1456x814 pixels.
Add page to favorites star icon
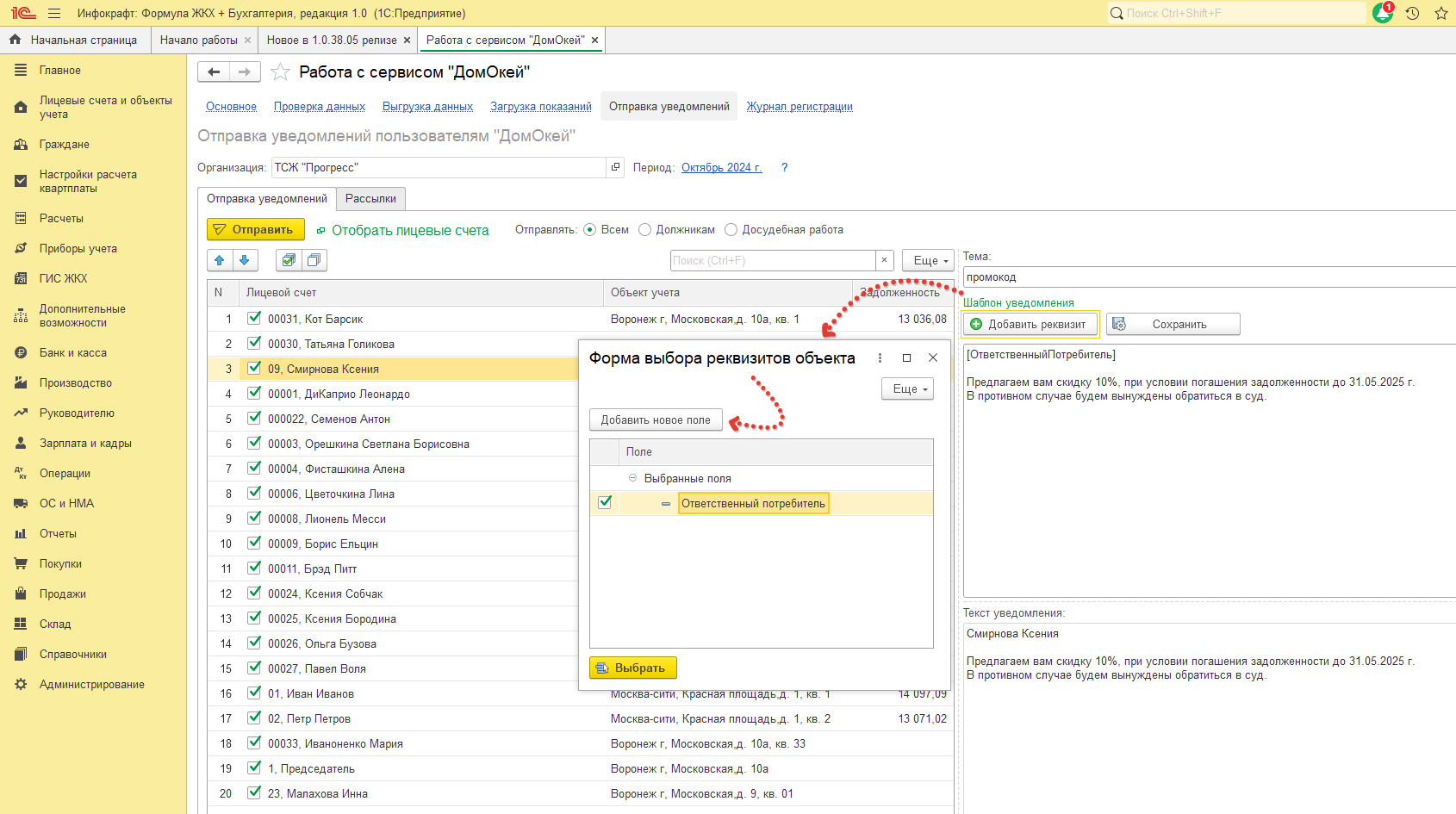(280, 72)
